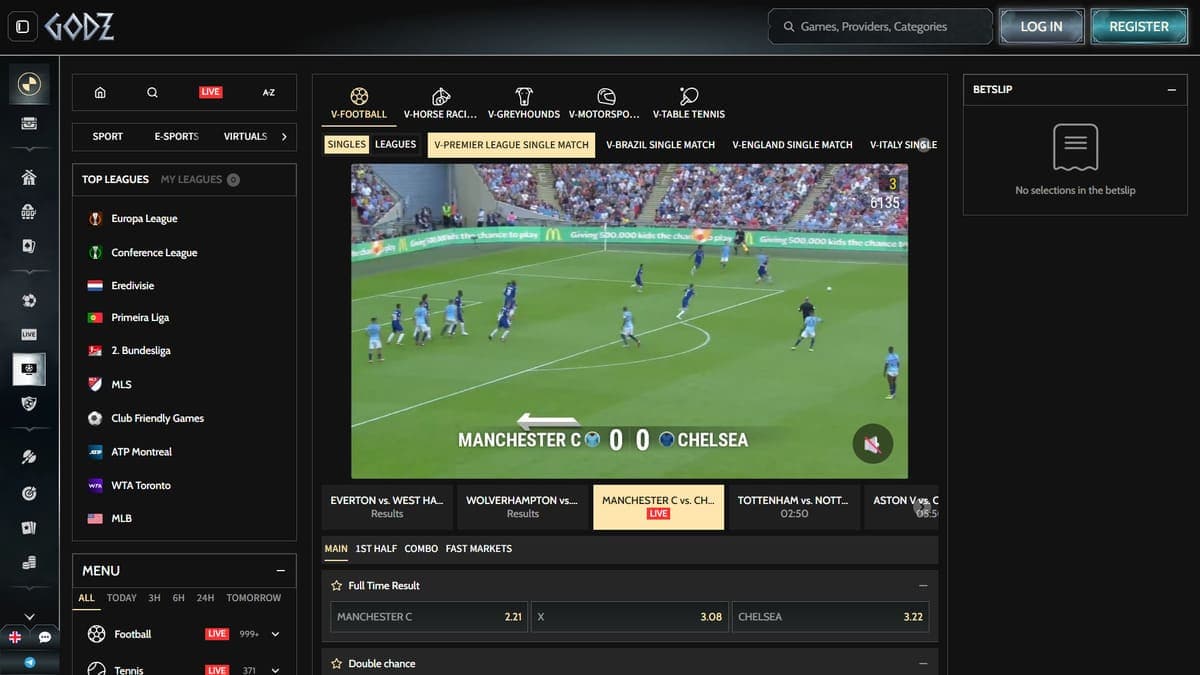
Task: Click the REGISTER button
Action: (1139, 27)
